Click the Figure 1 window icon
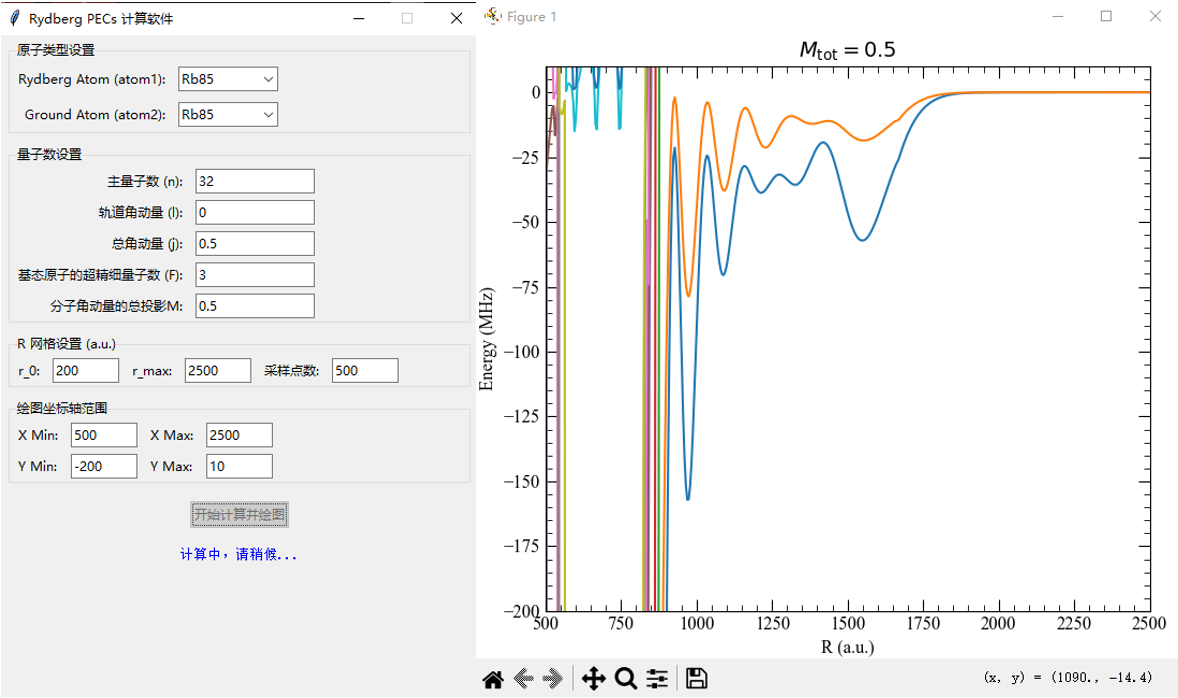The width and height of the screenshot is (1178, 698). tap(493, 16)
